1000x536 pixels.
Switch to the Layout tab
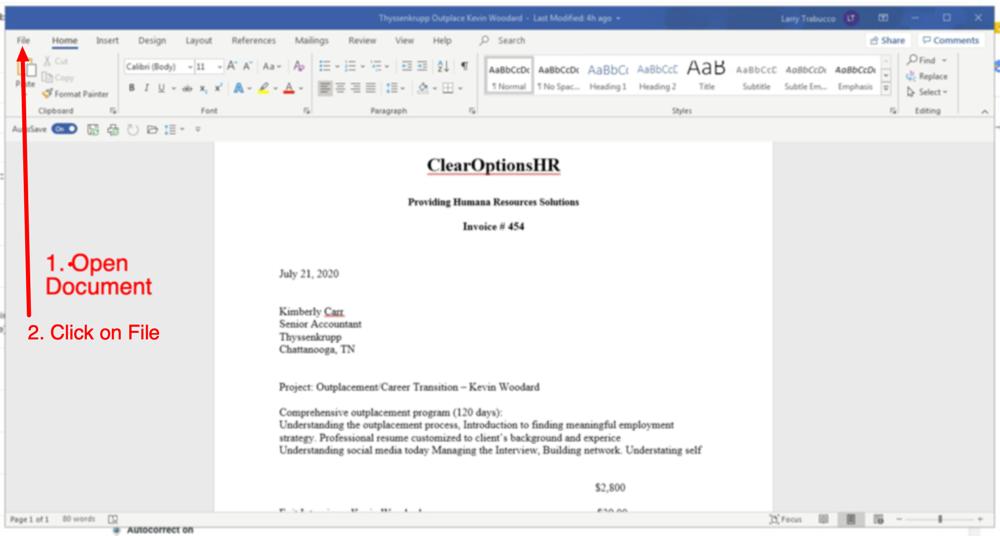tap(198, 40)
